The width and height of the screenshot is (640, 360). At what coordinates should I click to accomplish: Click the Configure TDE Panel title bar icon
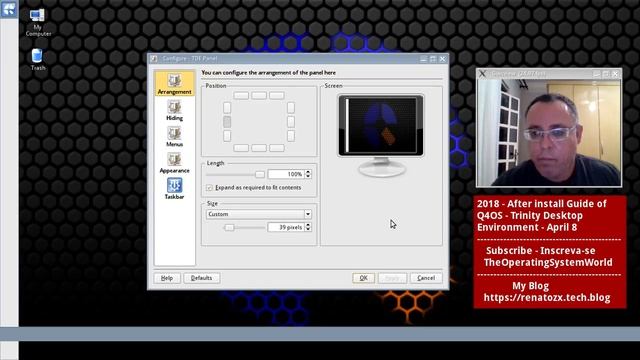[153, 59]
